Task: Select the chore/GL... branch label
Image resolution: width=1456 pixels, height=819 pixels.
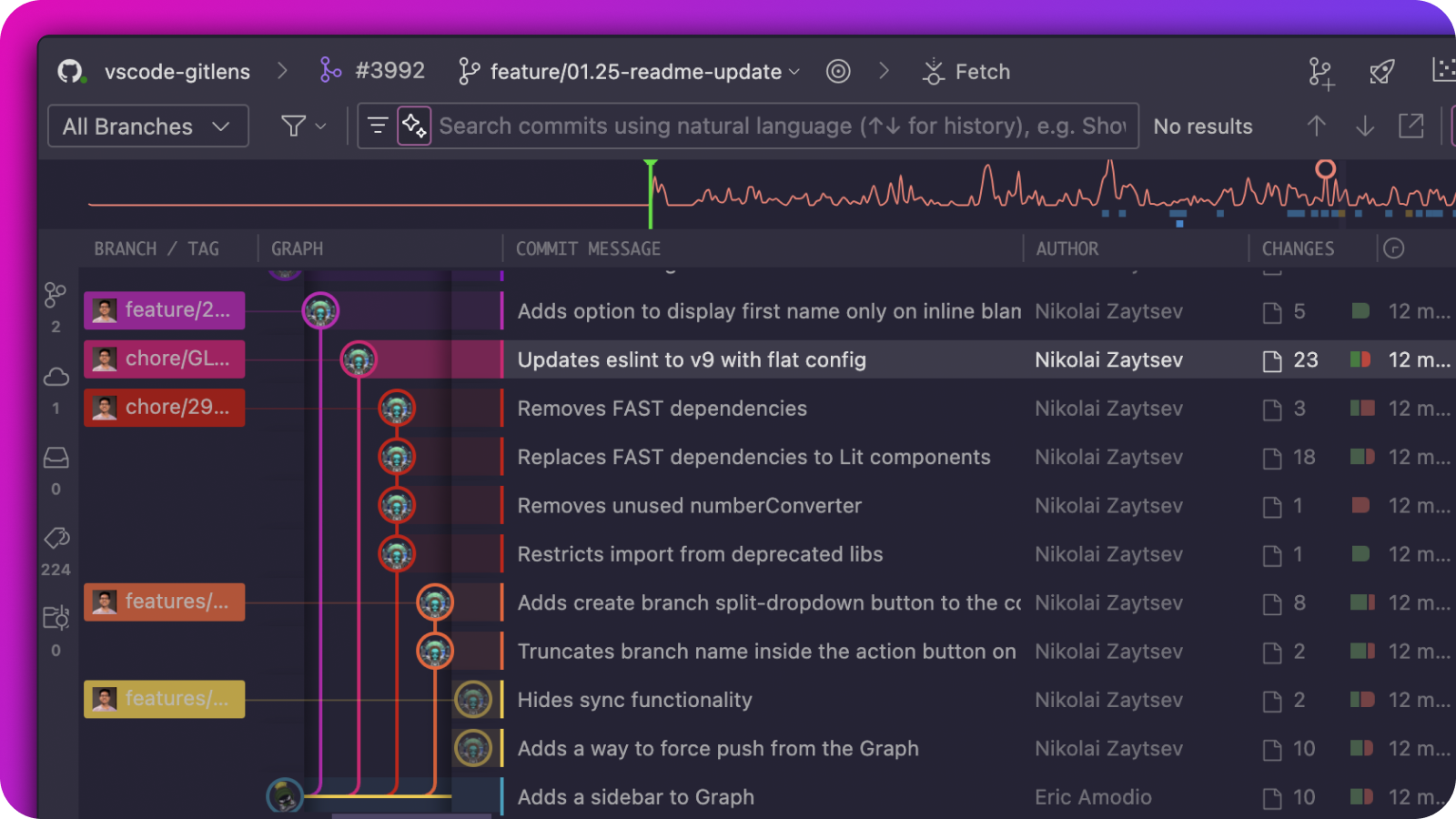Action: click(x=164, y=359)
